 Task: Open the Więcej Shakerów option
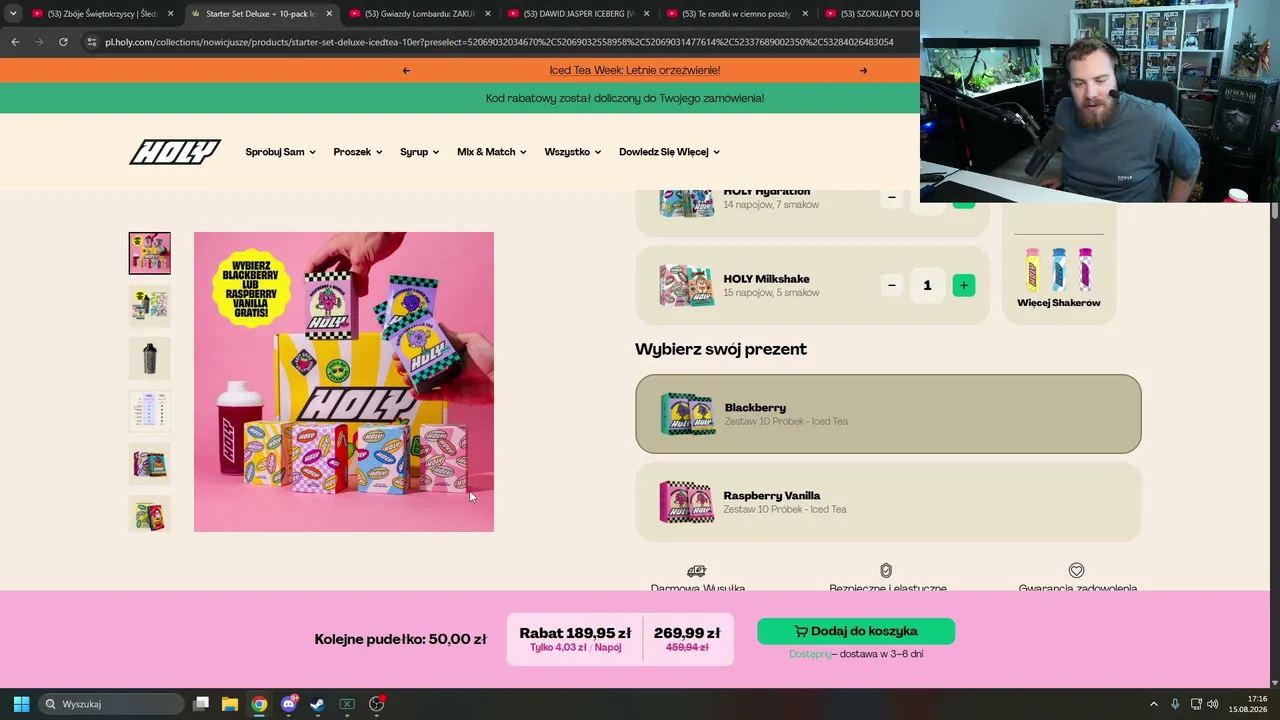click(1059, 277)
